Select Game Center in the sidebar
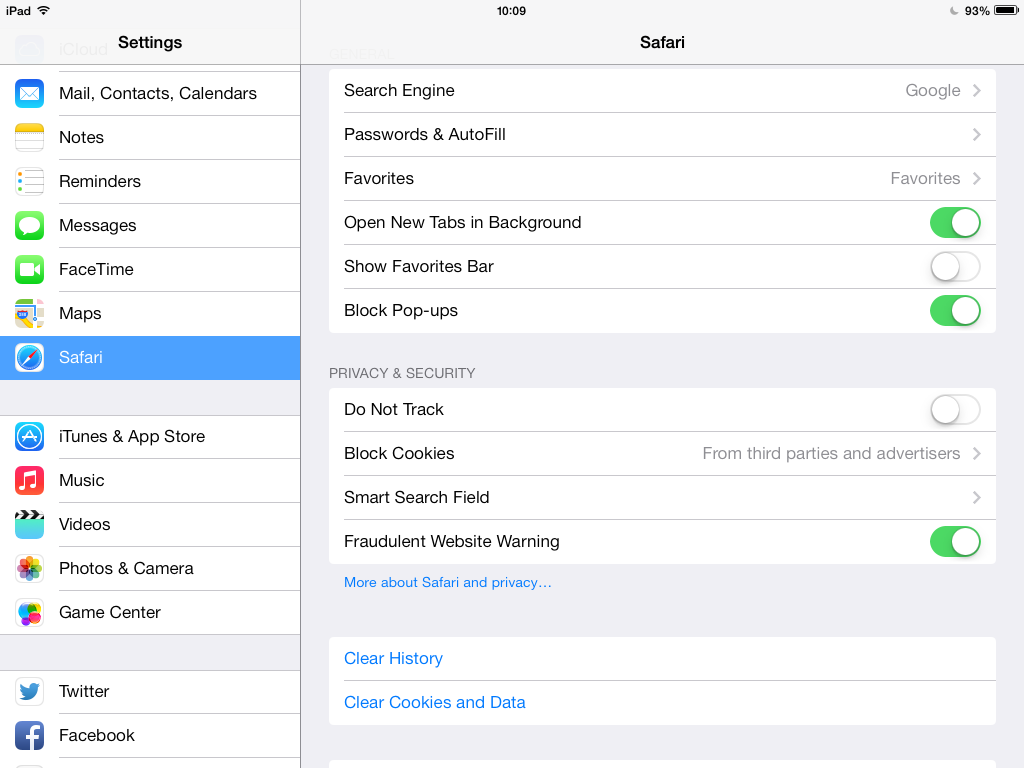Image resolution: width=1024 pixels, height=768 pixels. tap(110, 612)
